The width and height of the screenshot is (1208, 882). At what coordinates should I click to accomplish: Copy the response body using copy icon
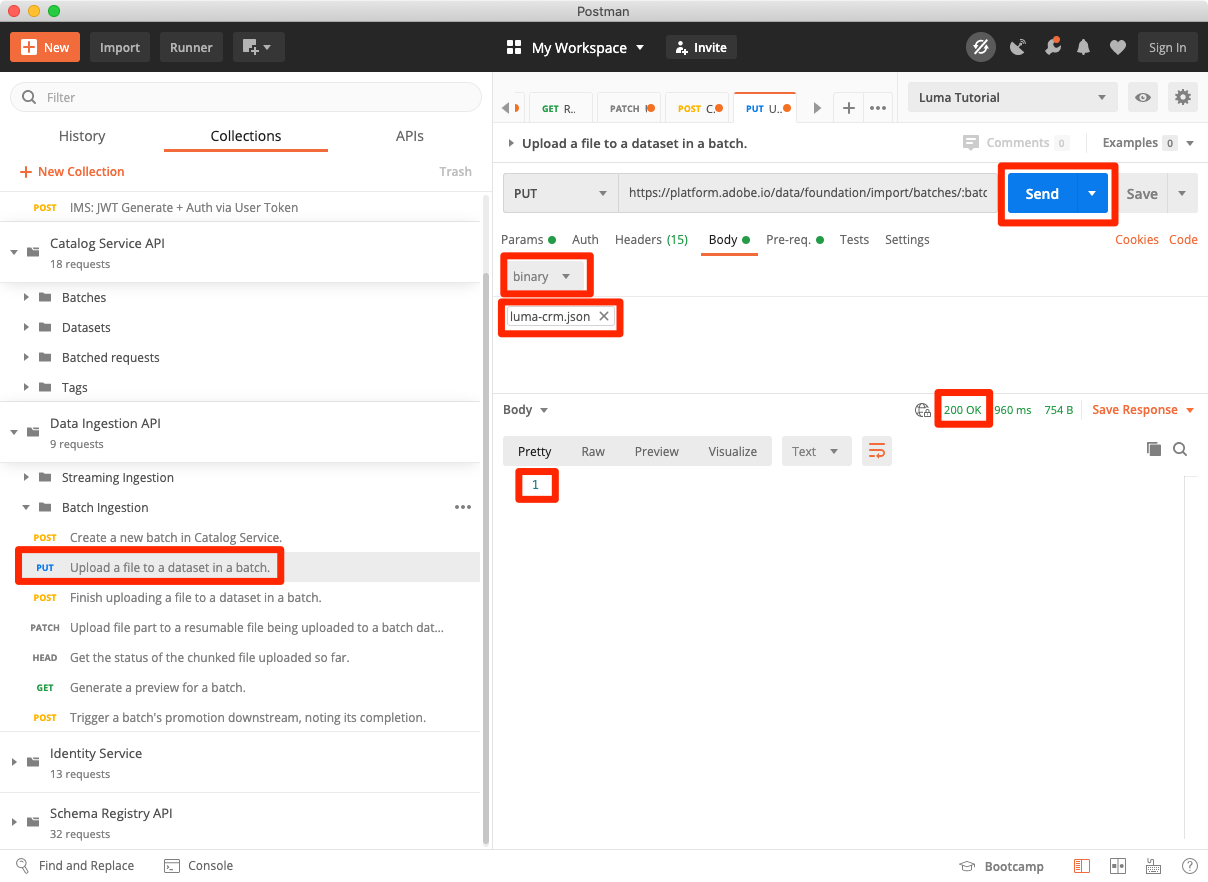click(1154, 449)
